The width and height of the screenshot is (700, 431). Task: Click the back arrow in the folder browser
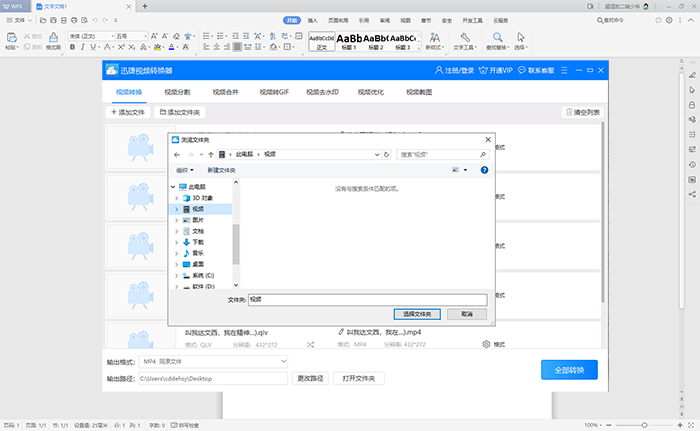point(177,155)
